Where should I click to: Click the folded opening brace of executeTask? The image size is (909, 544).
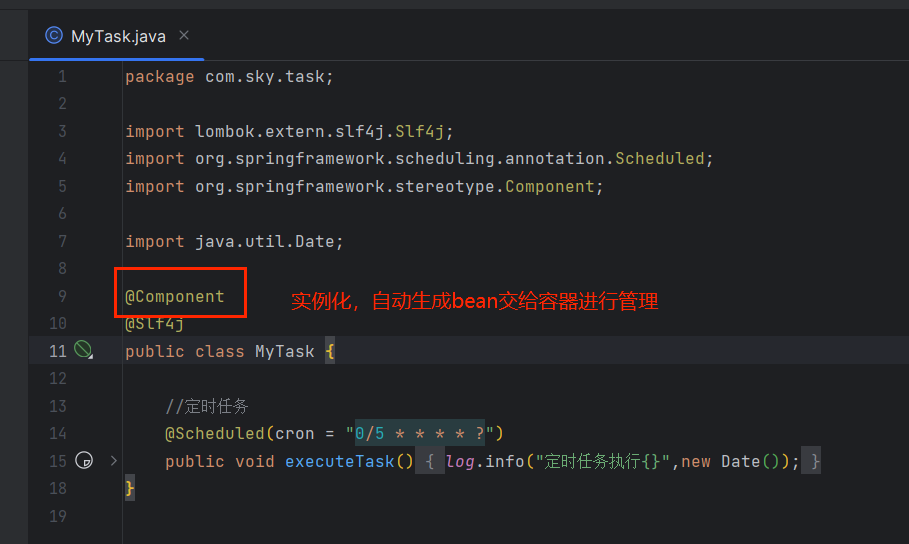(x=430, y=462)
